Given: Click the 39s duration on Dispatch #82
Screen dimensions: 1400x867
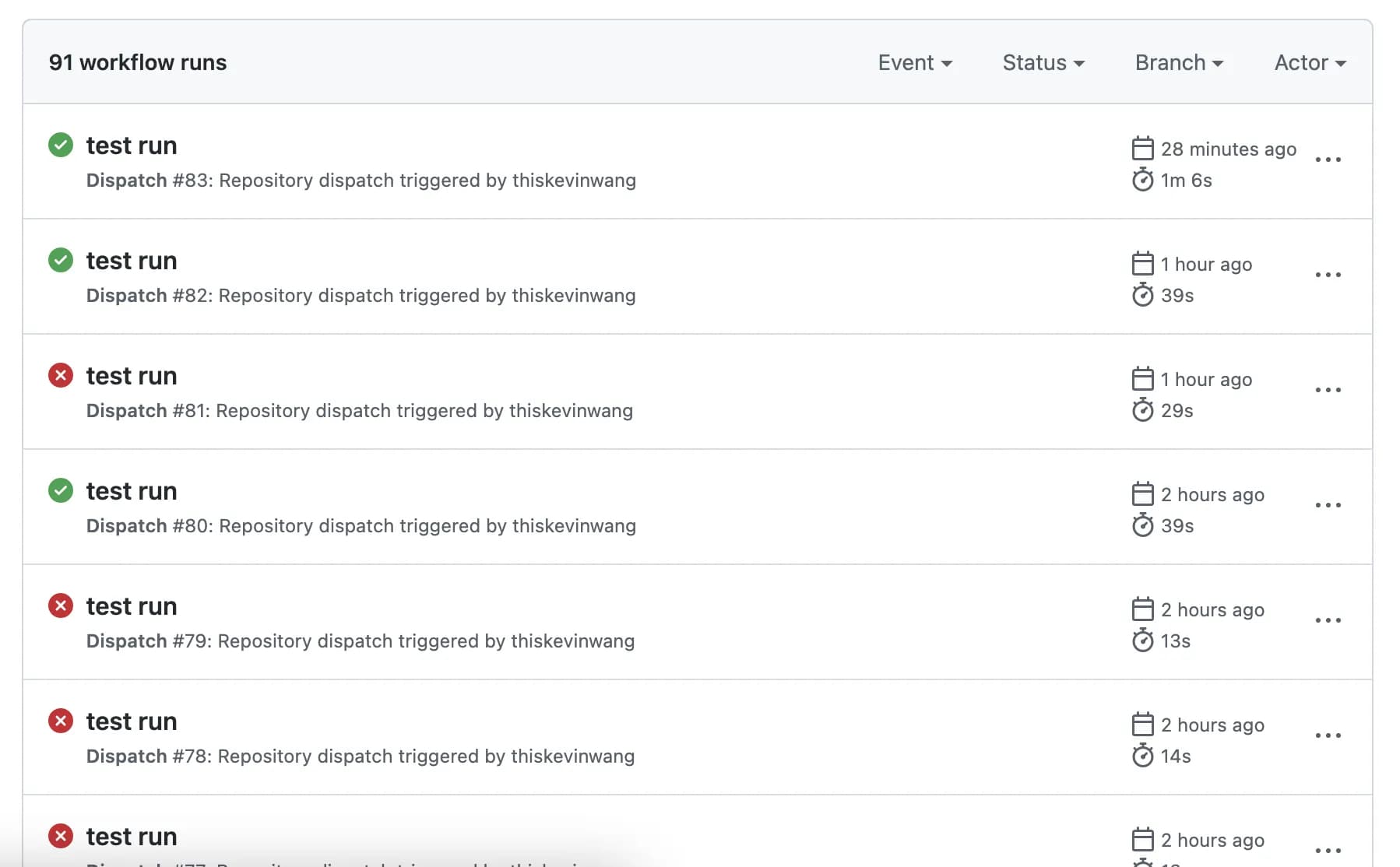Looking at the screenshot, I should pyautogui.click(x=1177, y=296).
